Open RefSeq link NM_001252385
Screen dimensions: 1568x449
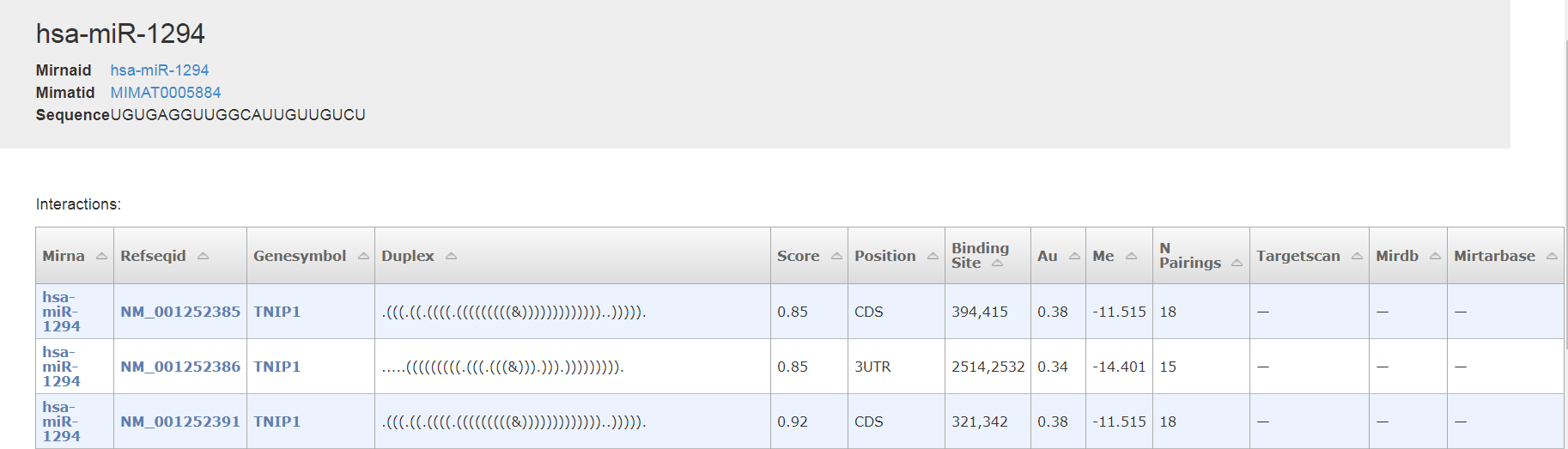coord(180,312)
